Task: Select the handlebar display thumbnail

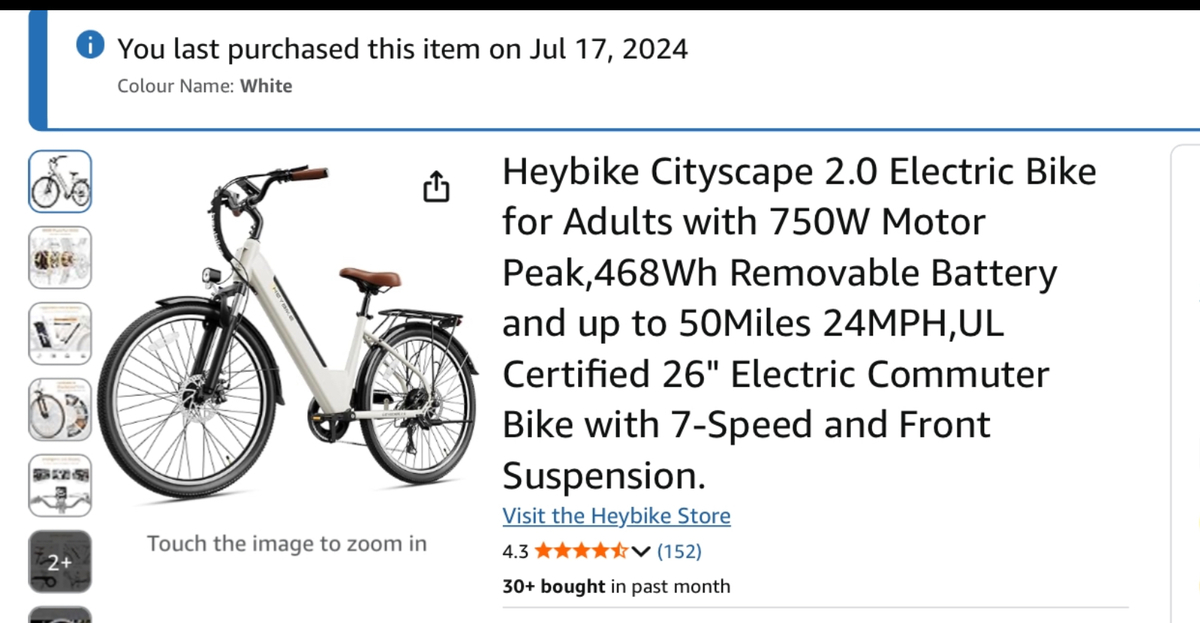Action: (x=60, y=486)
